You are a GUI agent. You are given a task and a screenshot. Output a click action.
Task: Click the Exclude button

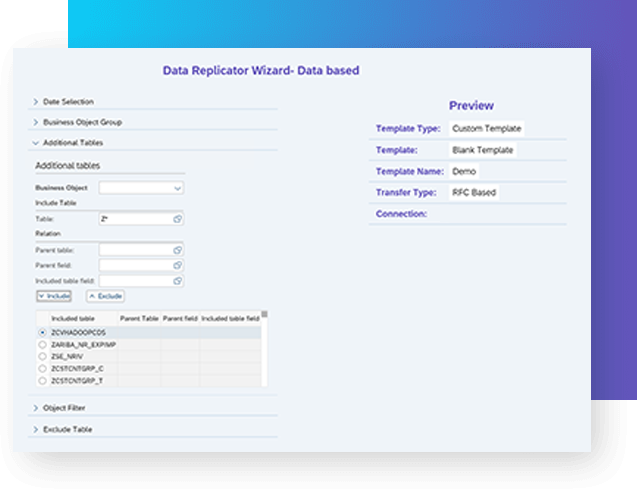pyautogui.click(x=106, y=296)
